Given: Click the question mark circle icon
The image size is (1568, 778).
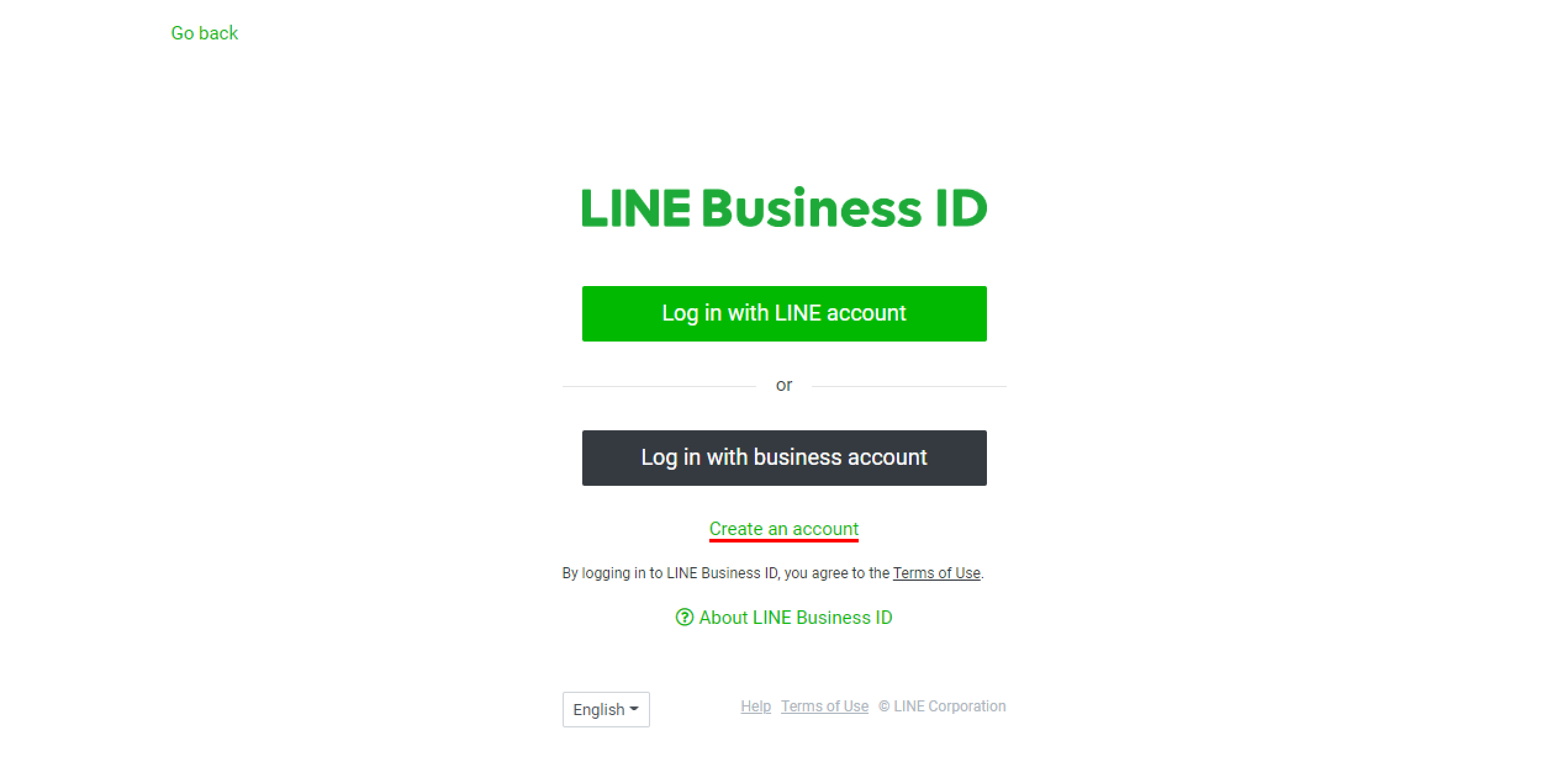Looking at the screenshot, I should tap(684, 617).
